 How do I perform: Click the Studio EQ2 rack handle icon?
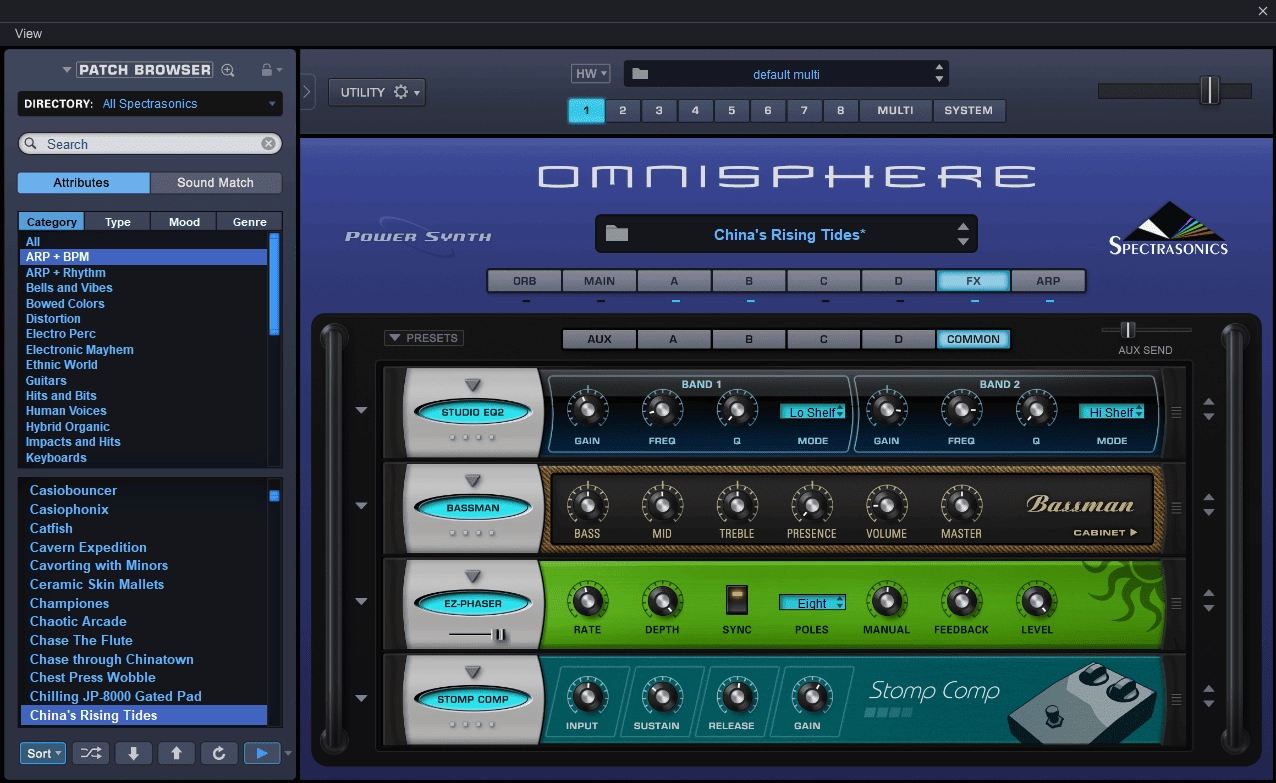tap(1176, 412)
